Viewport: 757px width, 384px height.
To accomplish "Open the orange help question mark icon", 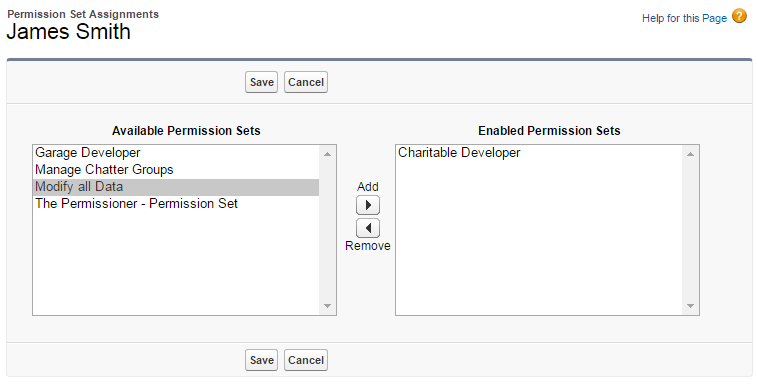I will click(739, 16).
